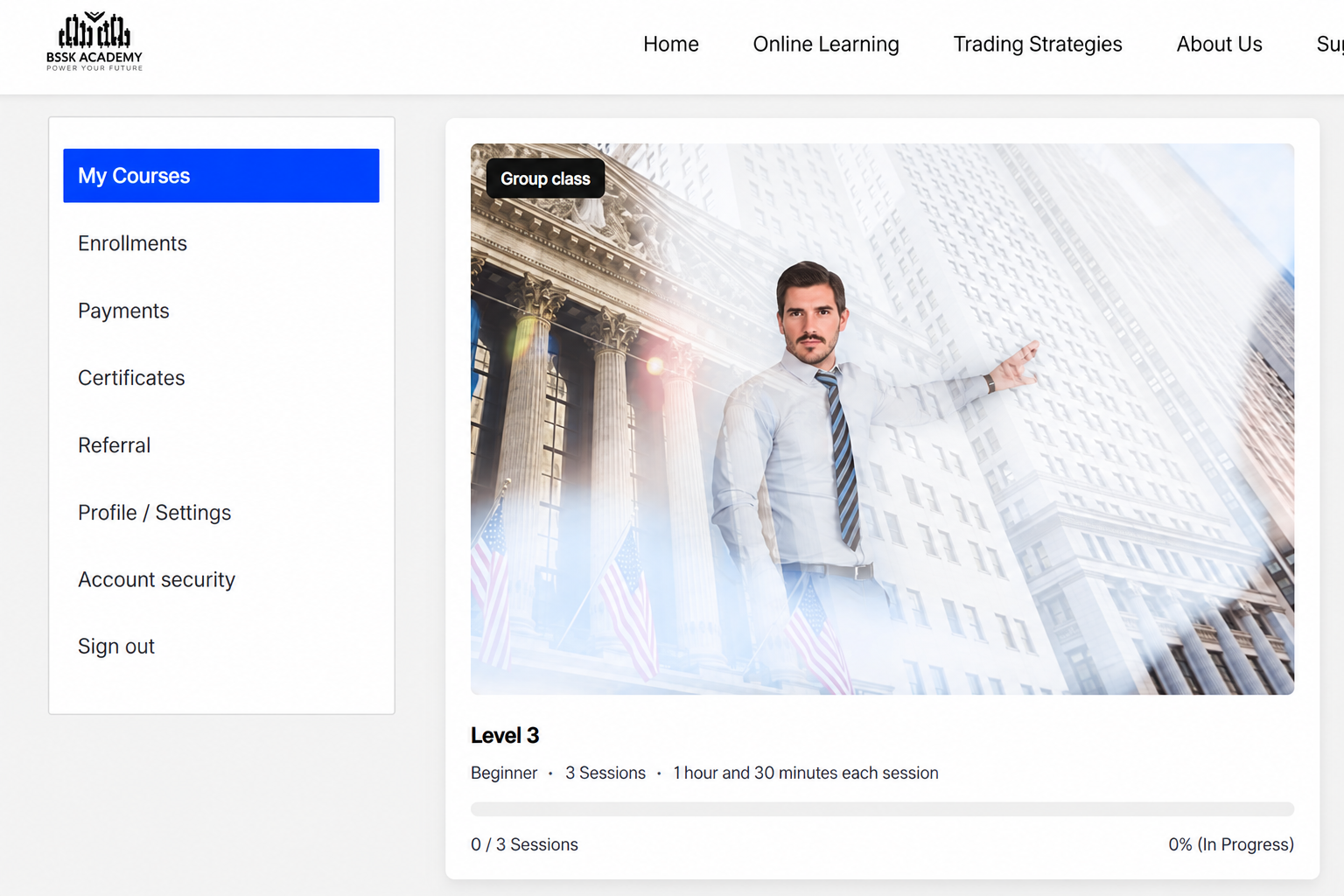Viewport: 1344px width, 896px height.
Task: Sign out of the account
Action: [x=116, y=647]
